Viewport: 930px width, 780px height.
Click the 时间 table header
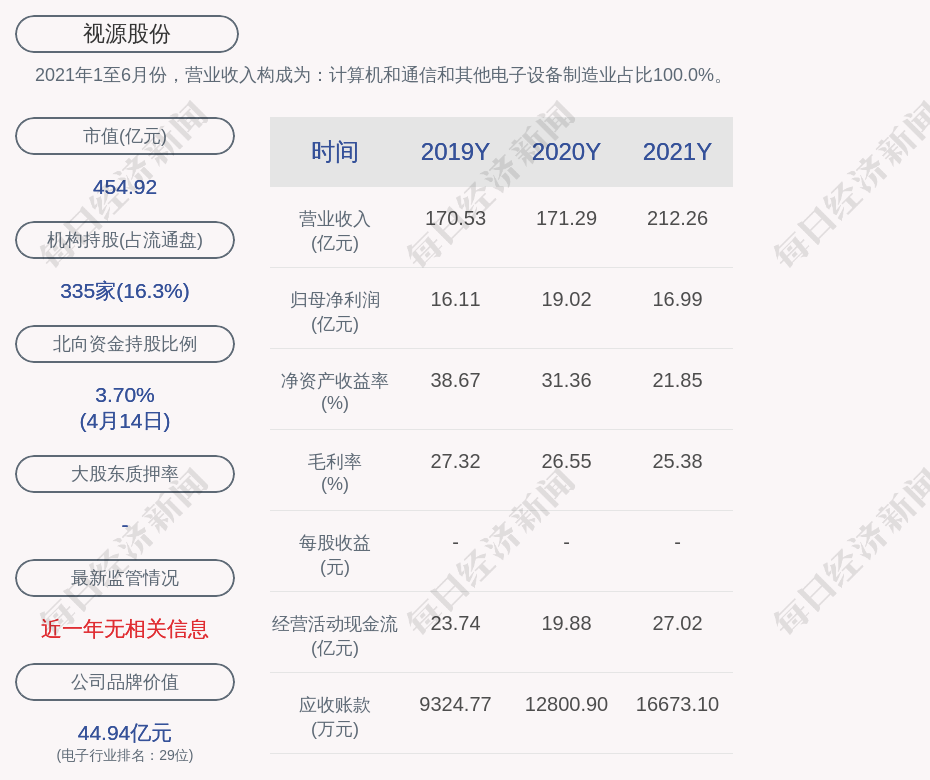[x=335, y=152]
